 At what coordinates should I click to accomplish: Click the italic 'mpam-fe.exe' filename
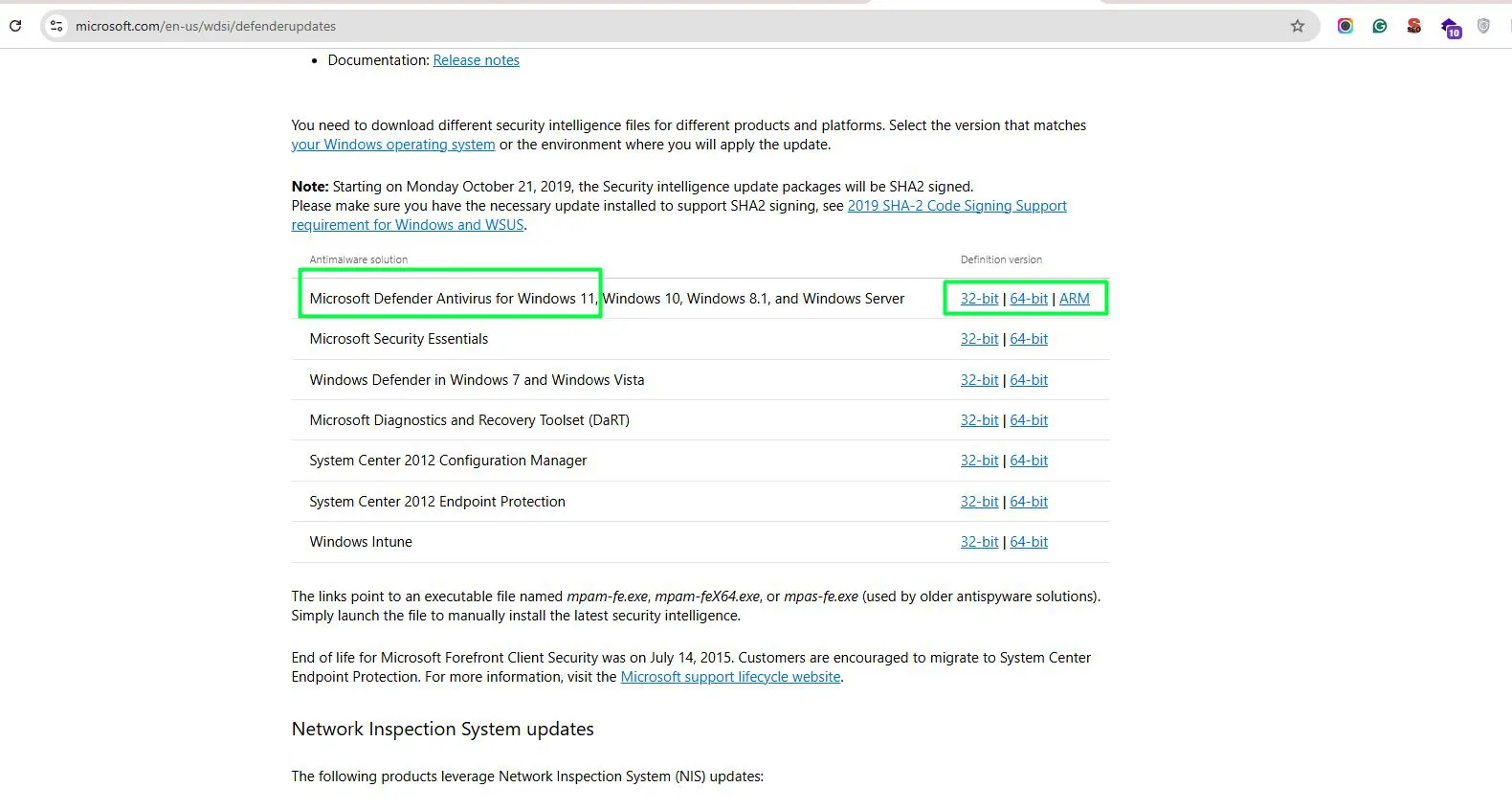[607, 596]
